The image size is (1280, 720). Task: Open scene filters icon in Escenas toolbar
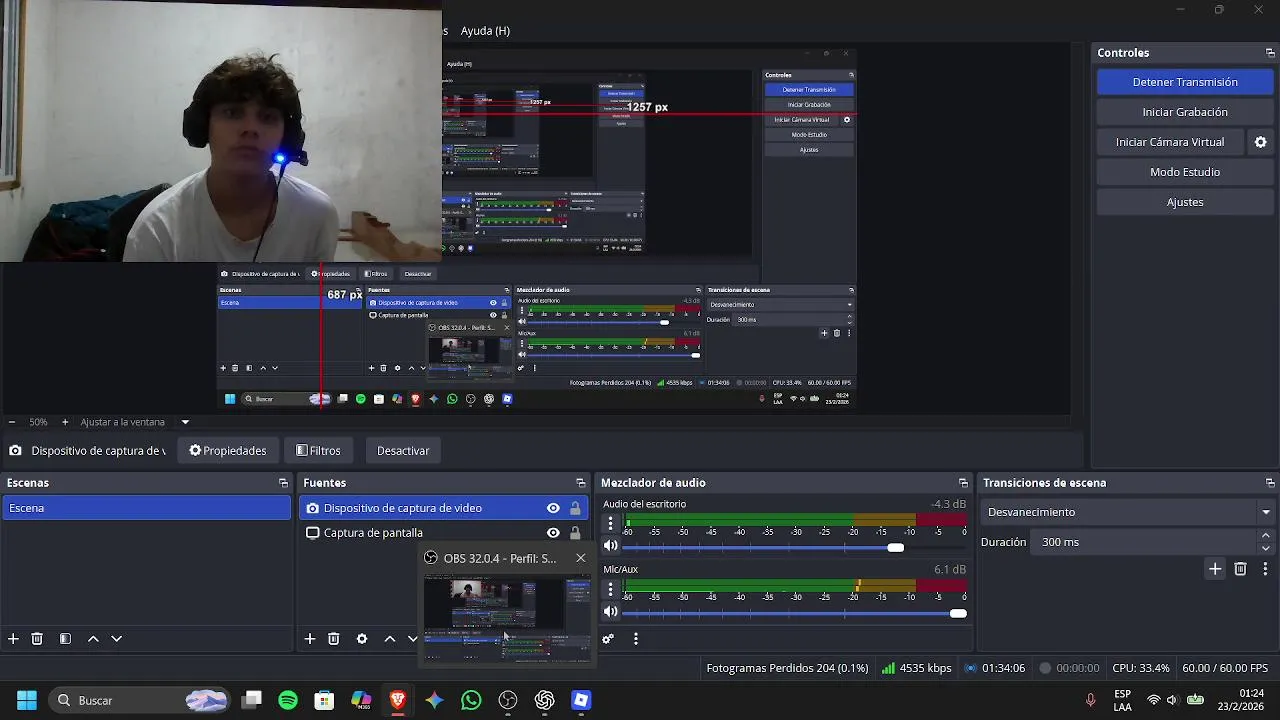(65, 639)
